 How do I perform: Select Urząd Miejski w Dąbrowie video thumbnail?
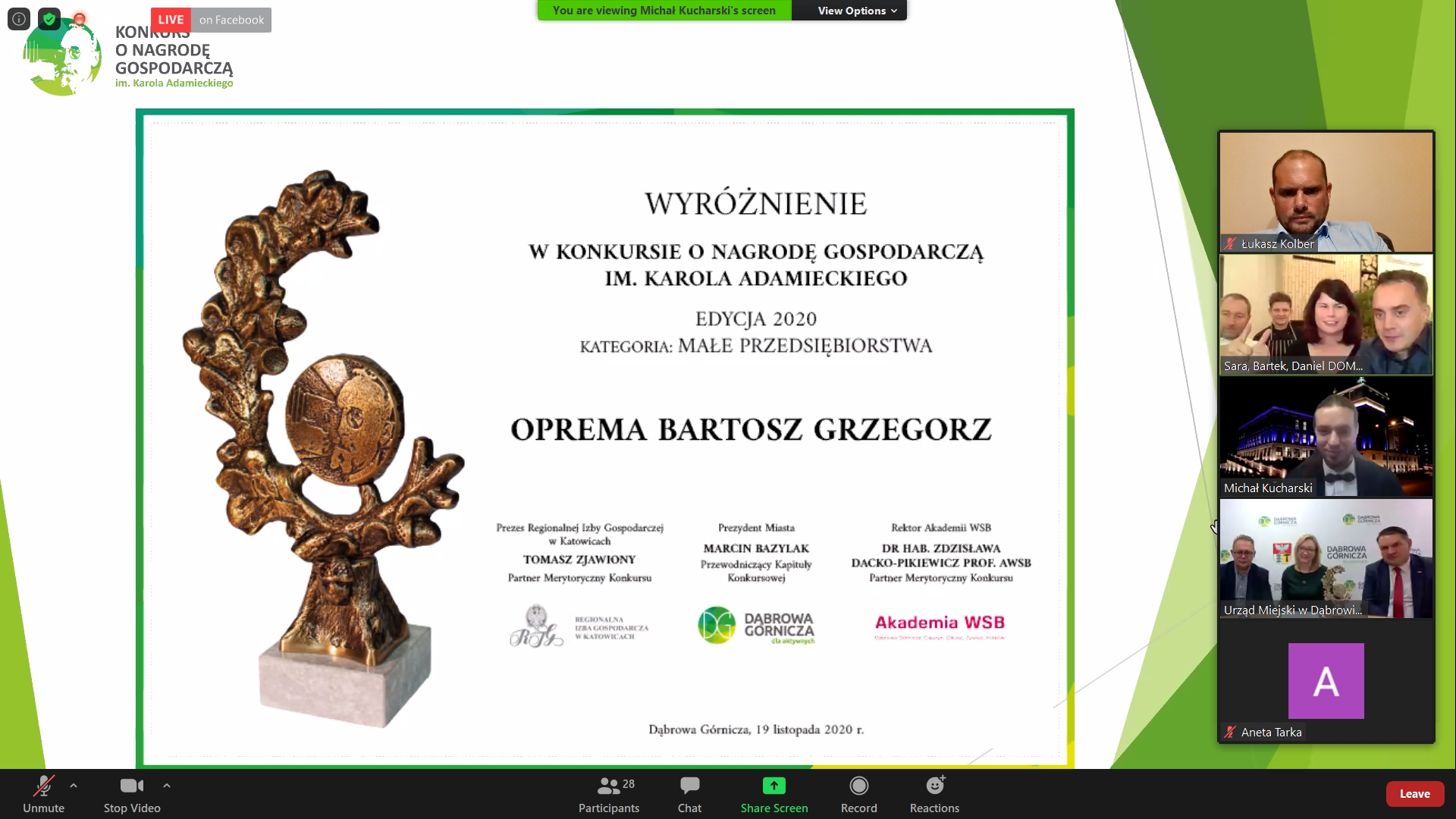click(1326, 558)
